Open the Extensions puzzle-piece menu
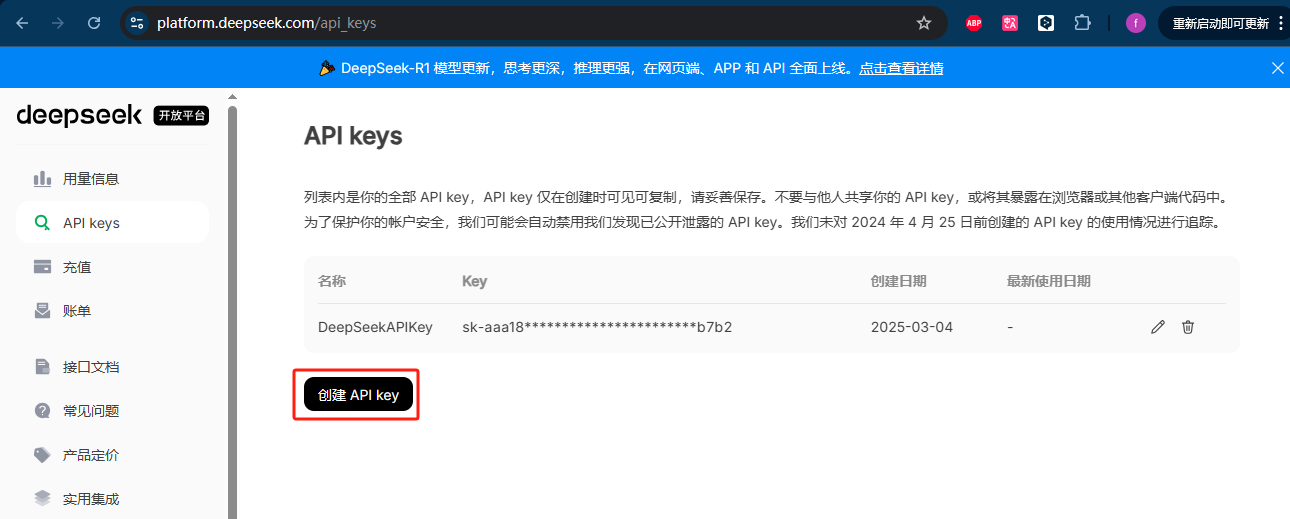The height and width of the screenshot is (519, 1290). [x=1082, y=23]
